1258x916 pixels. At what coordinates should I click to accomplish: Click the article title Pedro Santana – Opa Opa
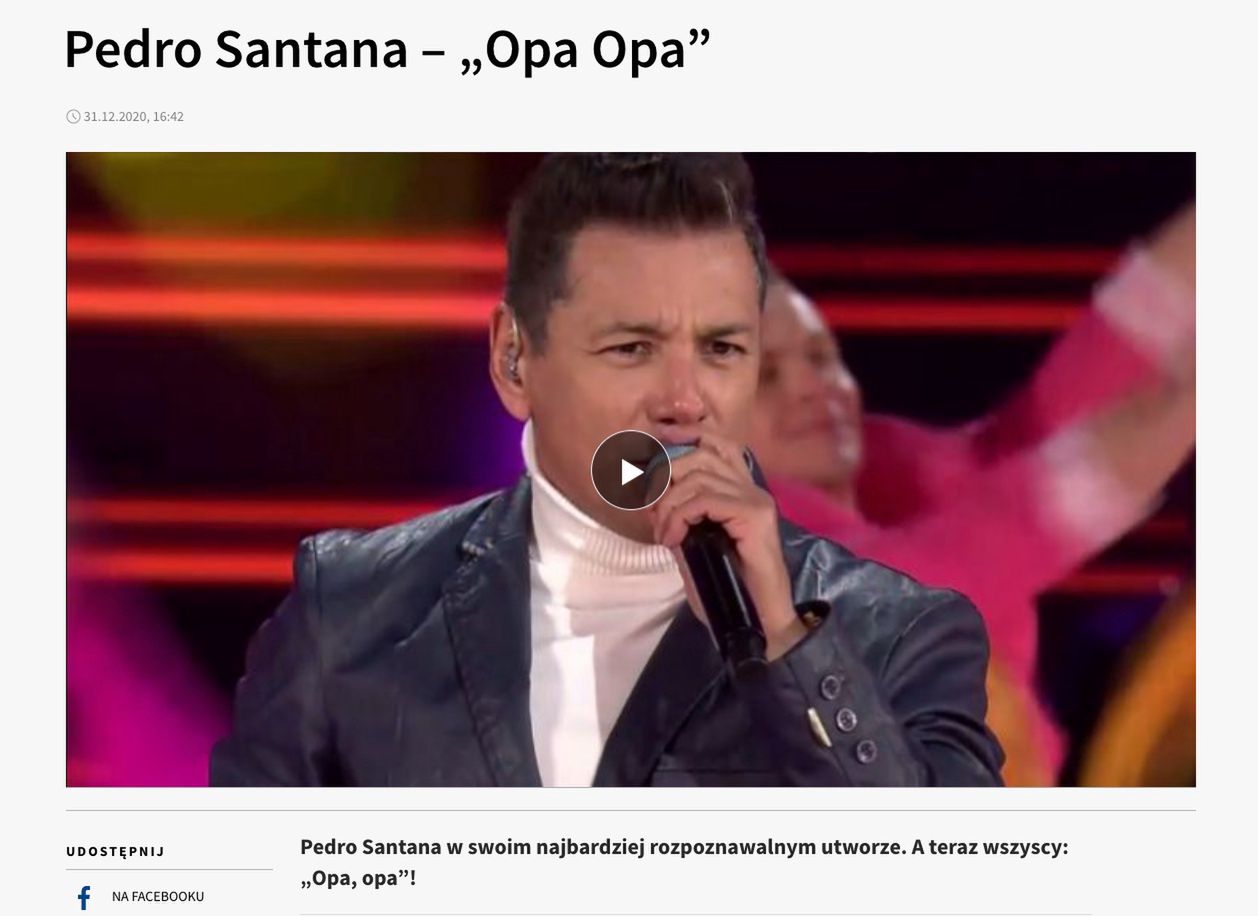[x=387, y=48]
